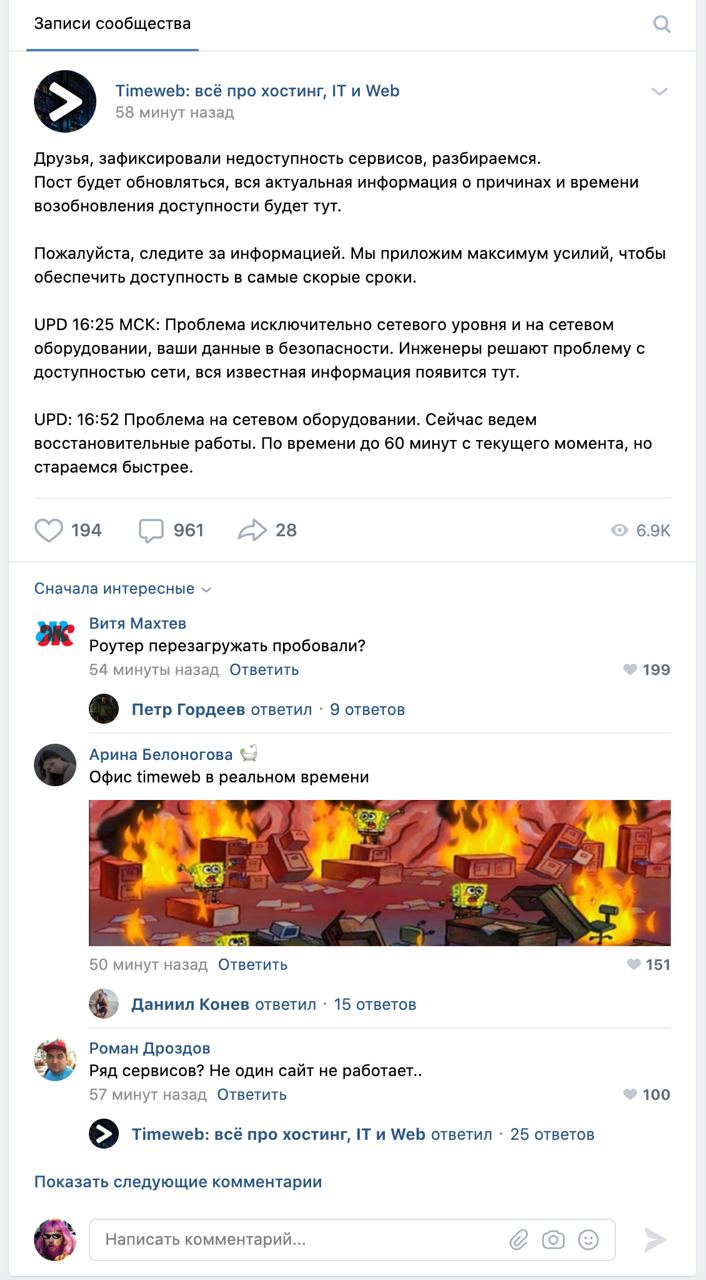Expand 15 replies from Даниил Конев

click(x=375, y=1004)
